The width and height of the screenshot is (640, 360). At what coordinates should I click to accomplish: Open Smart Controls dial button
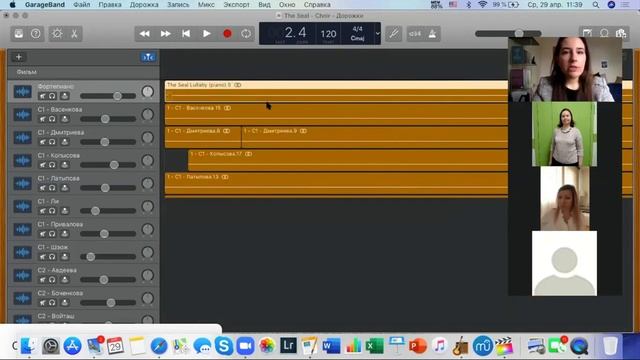coord(57,33)
